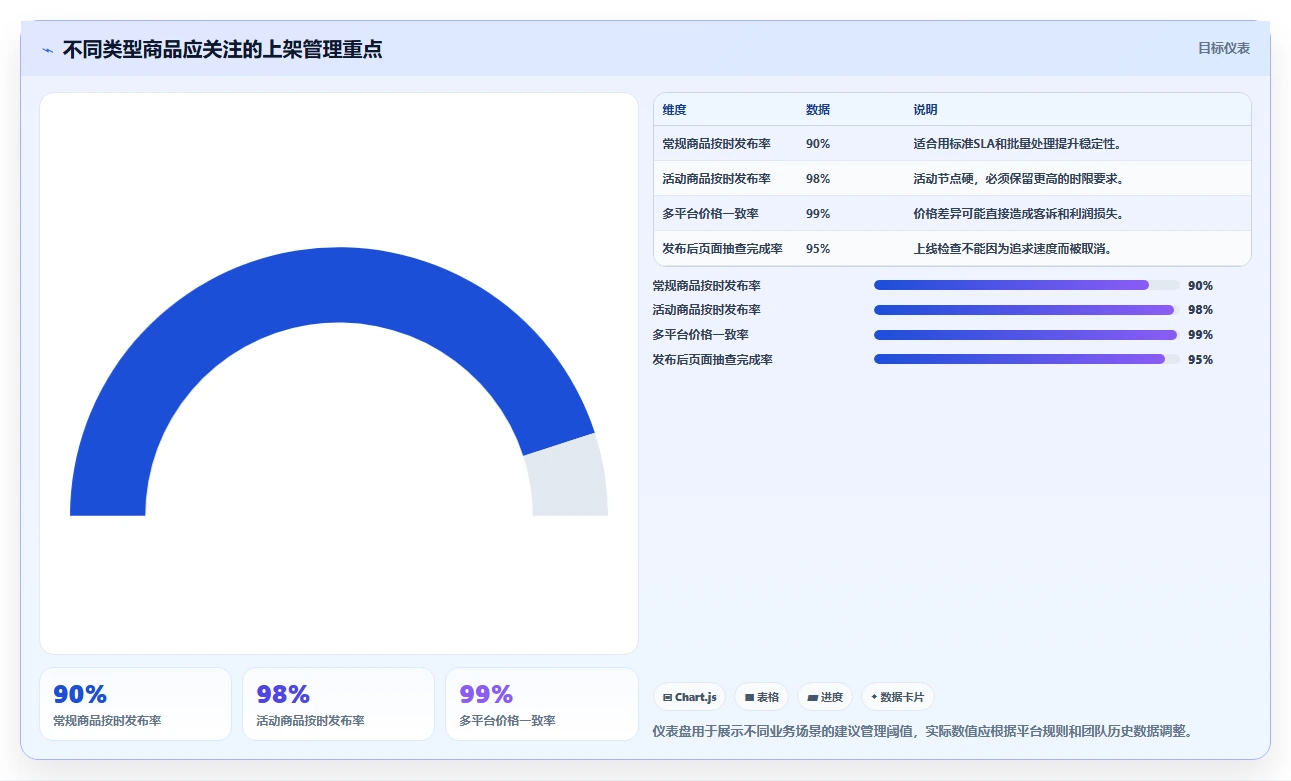Click the 98% 活动商品按时发布率 stat card
Viewport: 1291px width, 781px height.
pyautogui.click(x=338, y=704)
